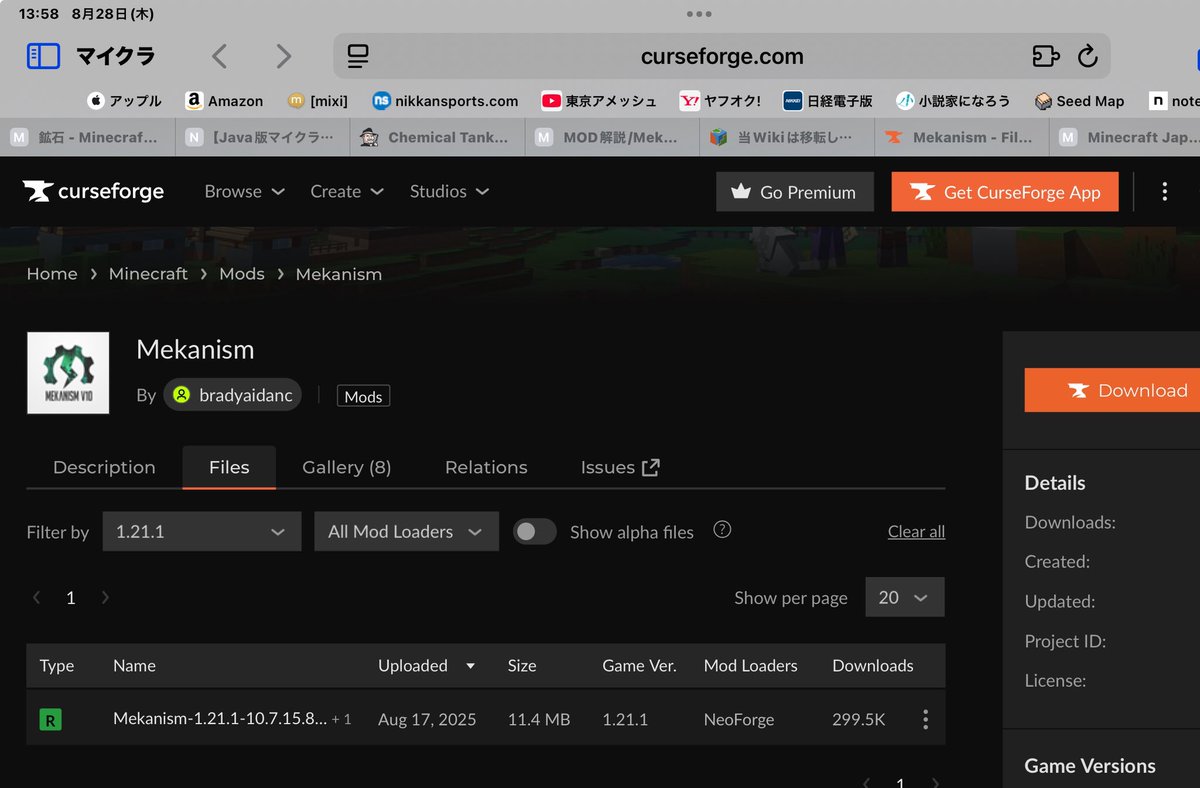Open the Safari sidebar icon
The image size is (1200, 788).
pyautogui.click(x=43, y=56)
